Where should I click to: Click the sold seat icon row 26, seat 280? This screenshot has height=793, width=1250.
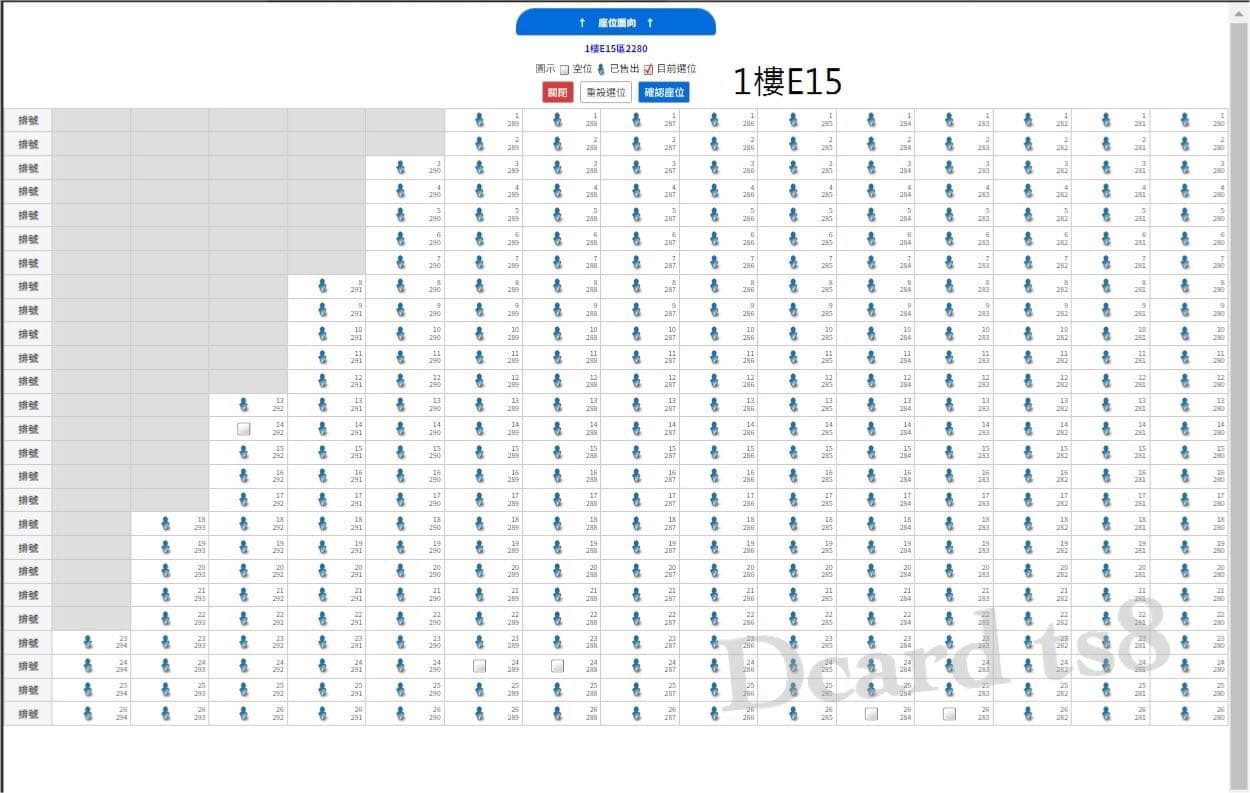[x=1185, y=714]
